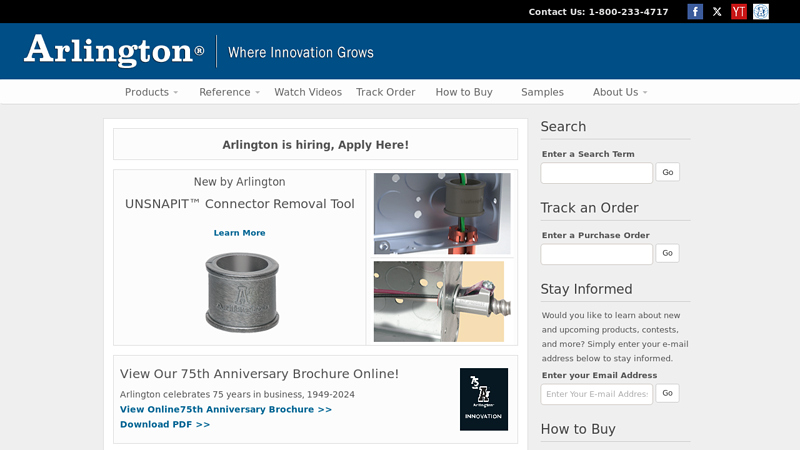
Task: Click the Track an Order sidebar heading
Action: [x=589, y=208]
